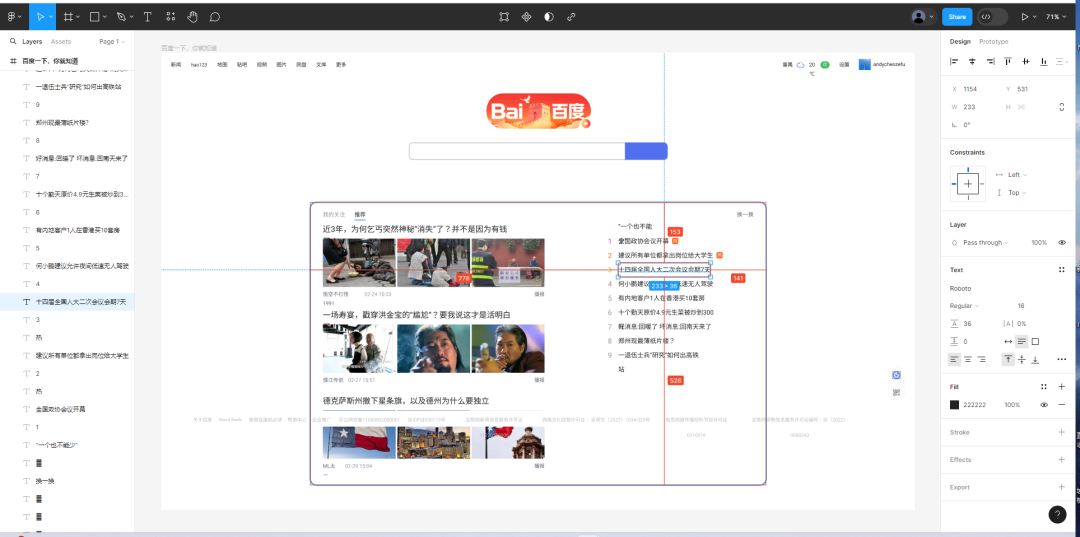Screen dimensions: 1080x537
Task: Align top icon in Design panel
Action: (1008, 61)
